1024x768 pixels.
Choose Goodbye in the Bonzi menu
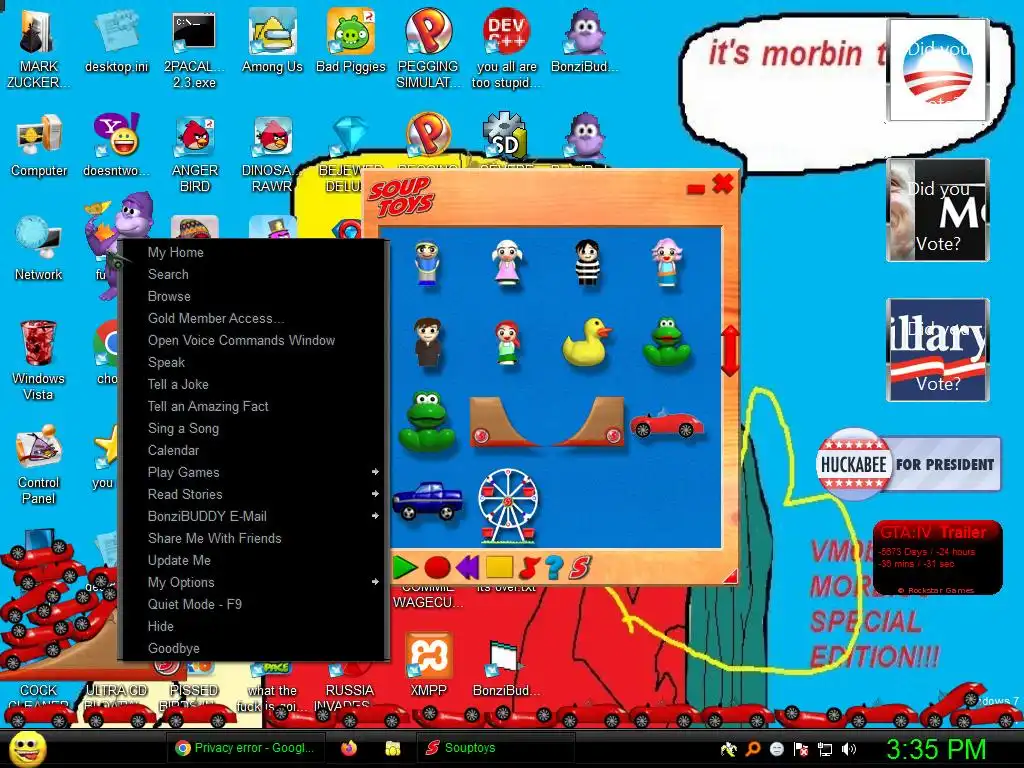pos(174,648)
